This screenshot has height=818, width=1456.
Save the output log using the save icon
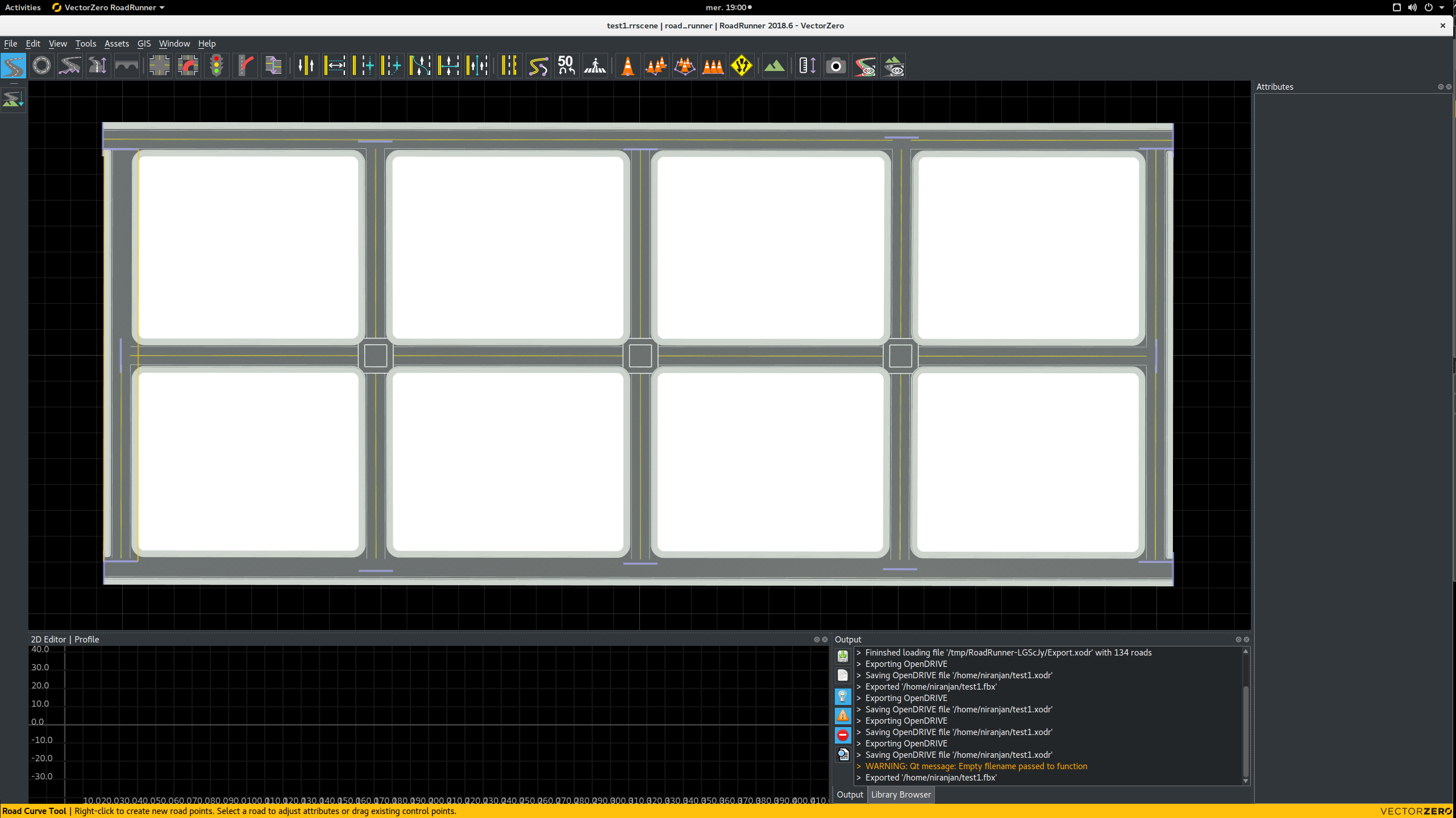click(843, 656)
